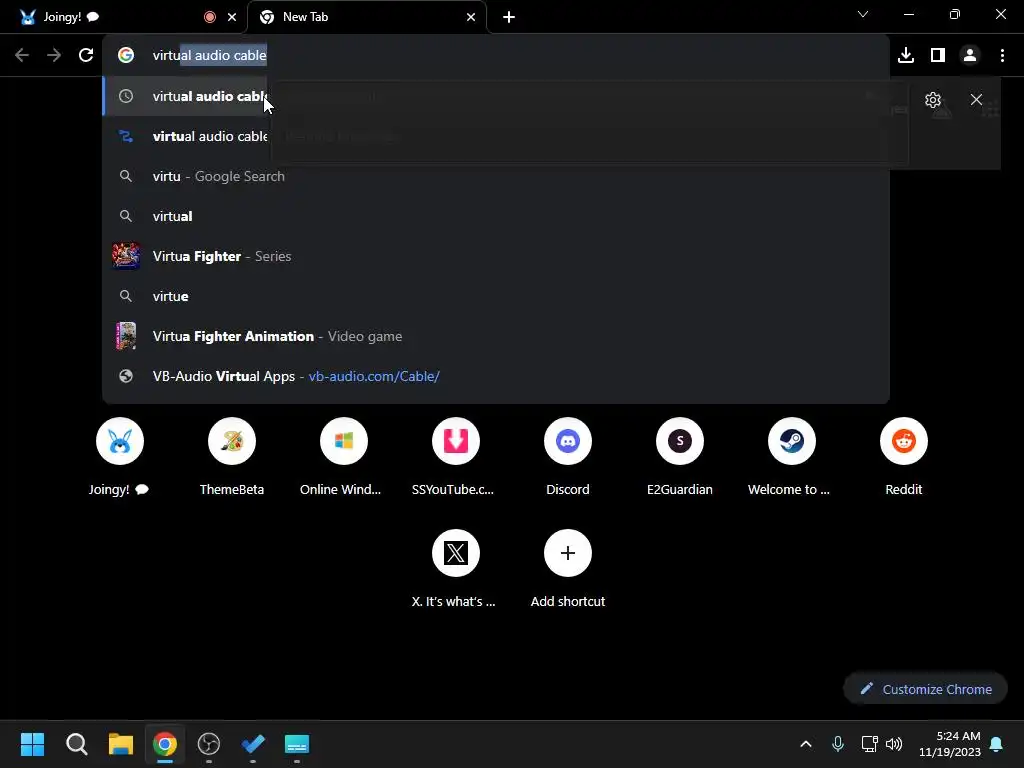This screenshot has width=1024, height=768.
Task: Click Chrome icon in taskbar
Action: click(x=165, y=744)
